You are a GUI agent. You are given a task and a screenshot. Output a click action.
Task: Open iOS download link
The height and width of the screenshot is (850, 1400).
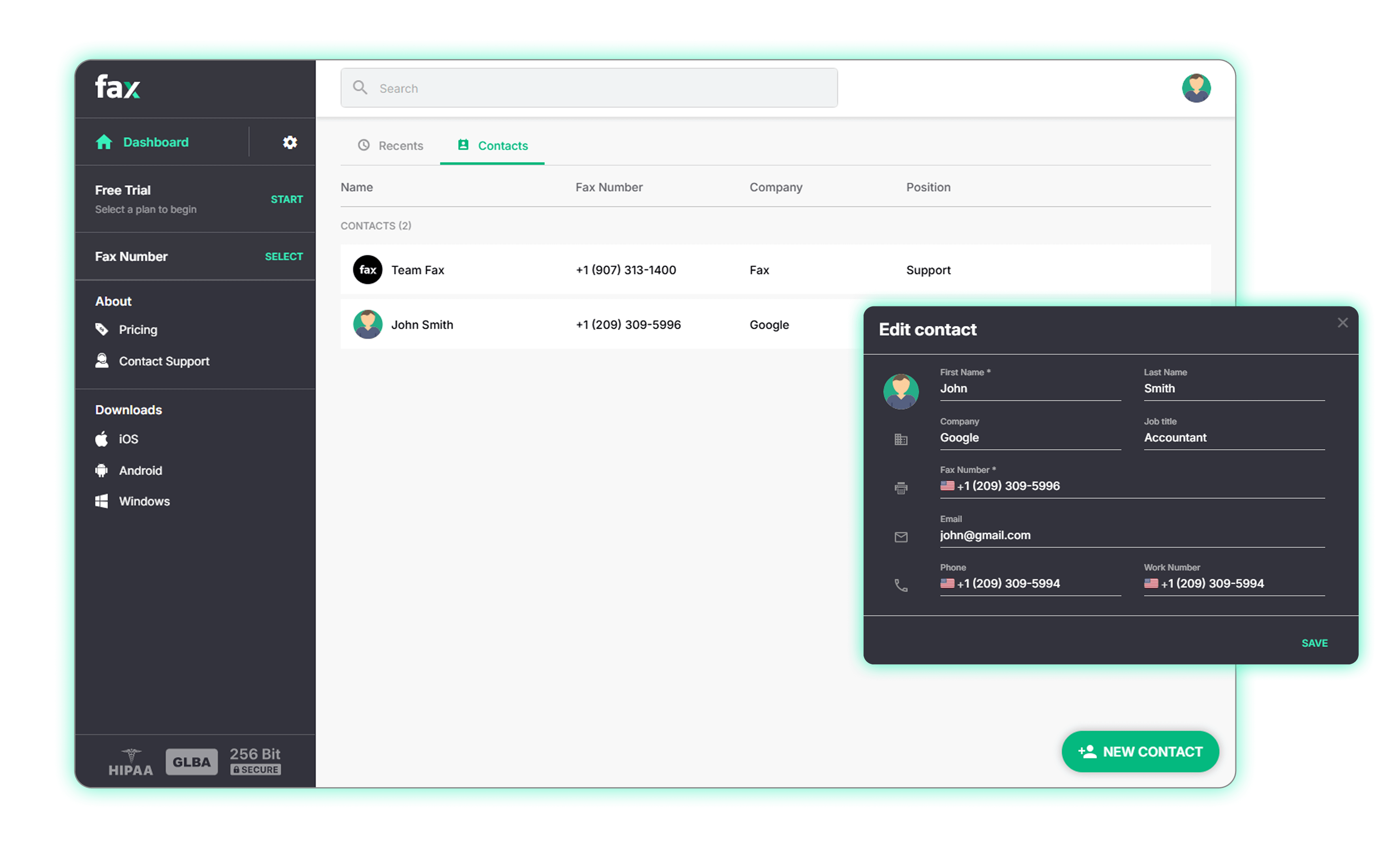[x=128, y=439]
